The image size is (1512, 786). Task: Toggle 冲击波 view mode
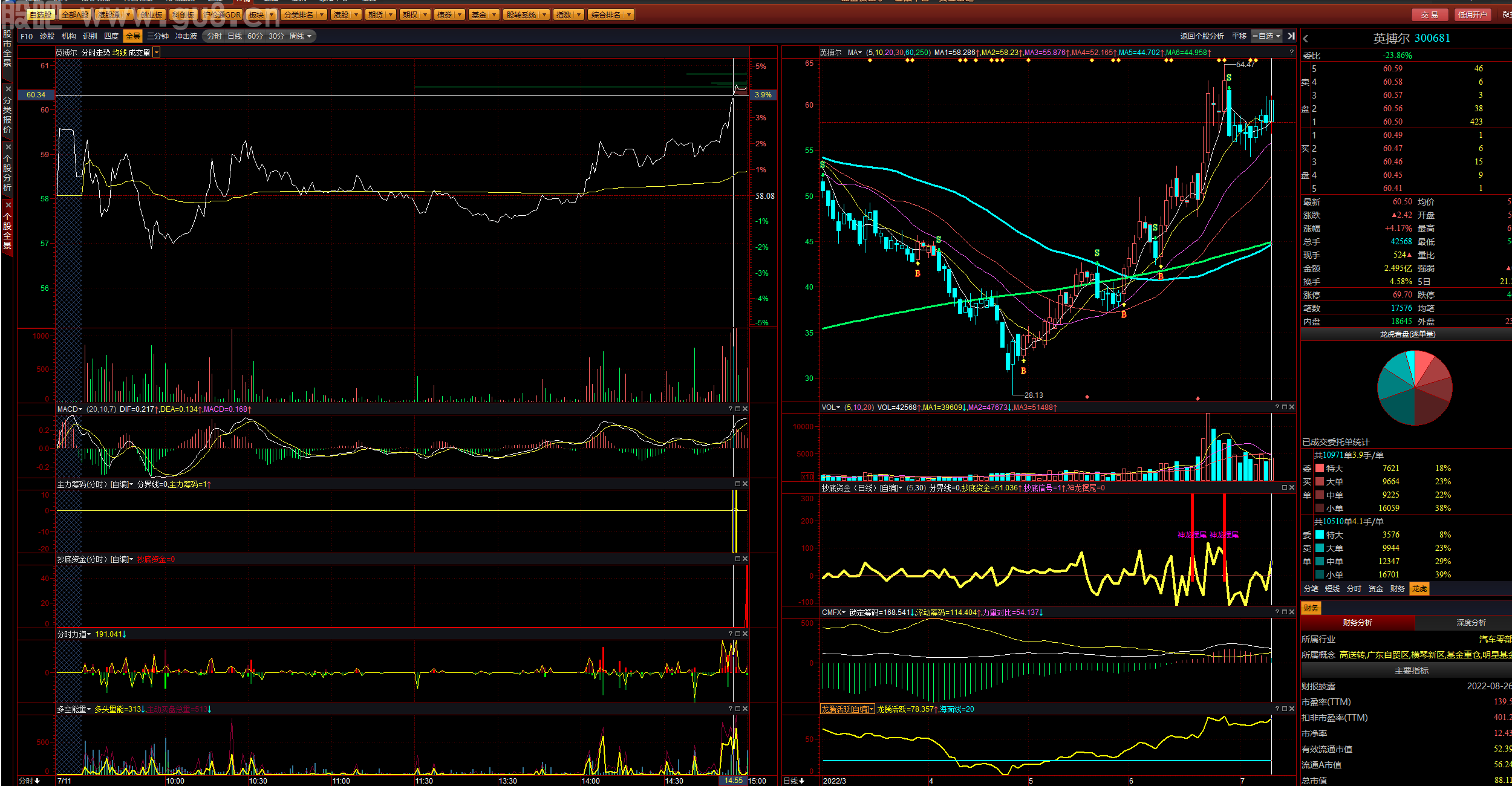pyautogui.click(x=186, y=36)
